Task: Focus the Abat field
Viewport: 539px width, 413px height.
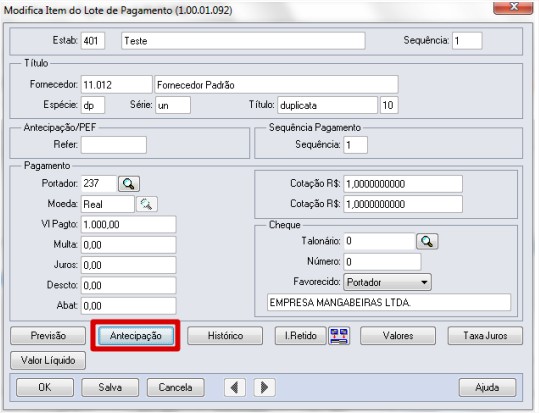Action: tap(129, 306)
